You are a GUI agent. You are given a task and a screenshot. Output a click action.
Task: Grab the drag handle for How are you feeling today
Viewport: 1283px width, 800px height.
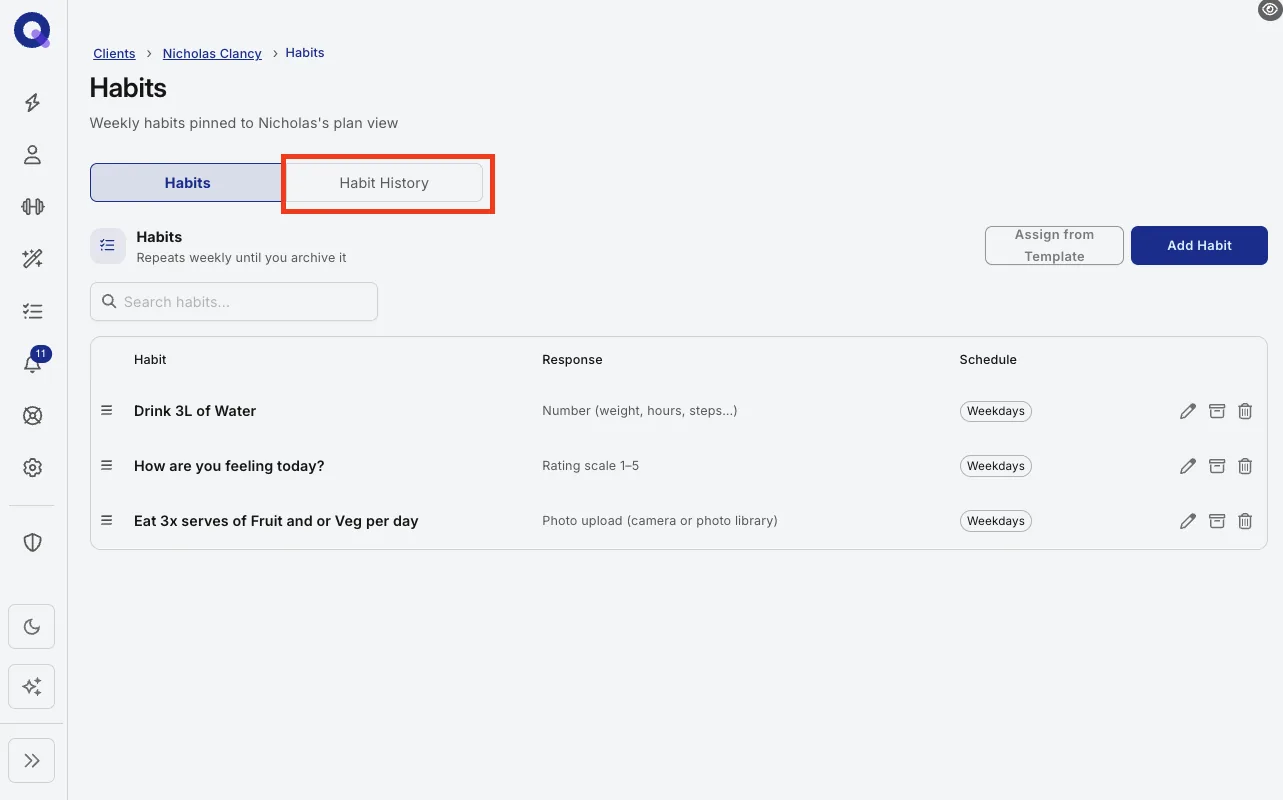pos(107,465)
